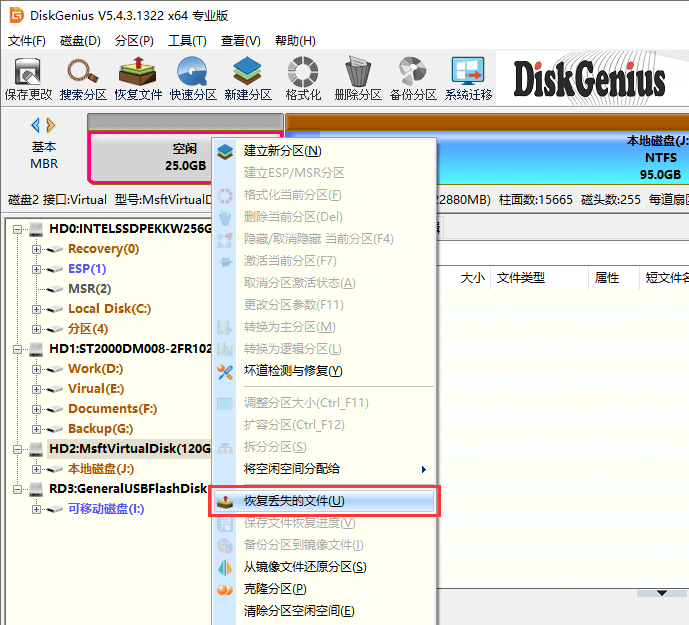Viewport: 689px width, 625px height.
Task: Click the Backup Partition (备份分区) toolbar icon
Action: click(x=413, y=79)
